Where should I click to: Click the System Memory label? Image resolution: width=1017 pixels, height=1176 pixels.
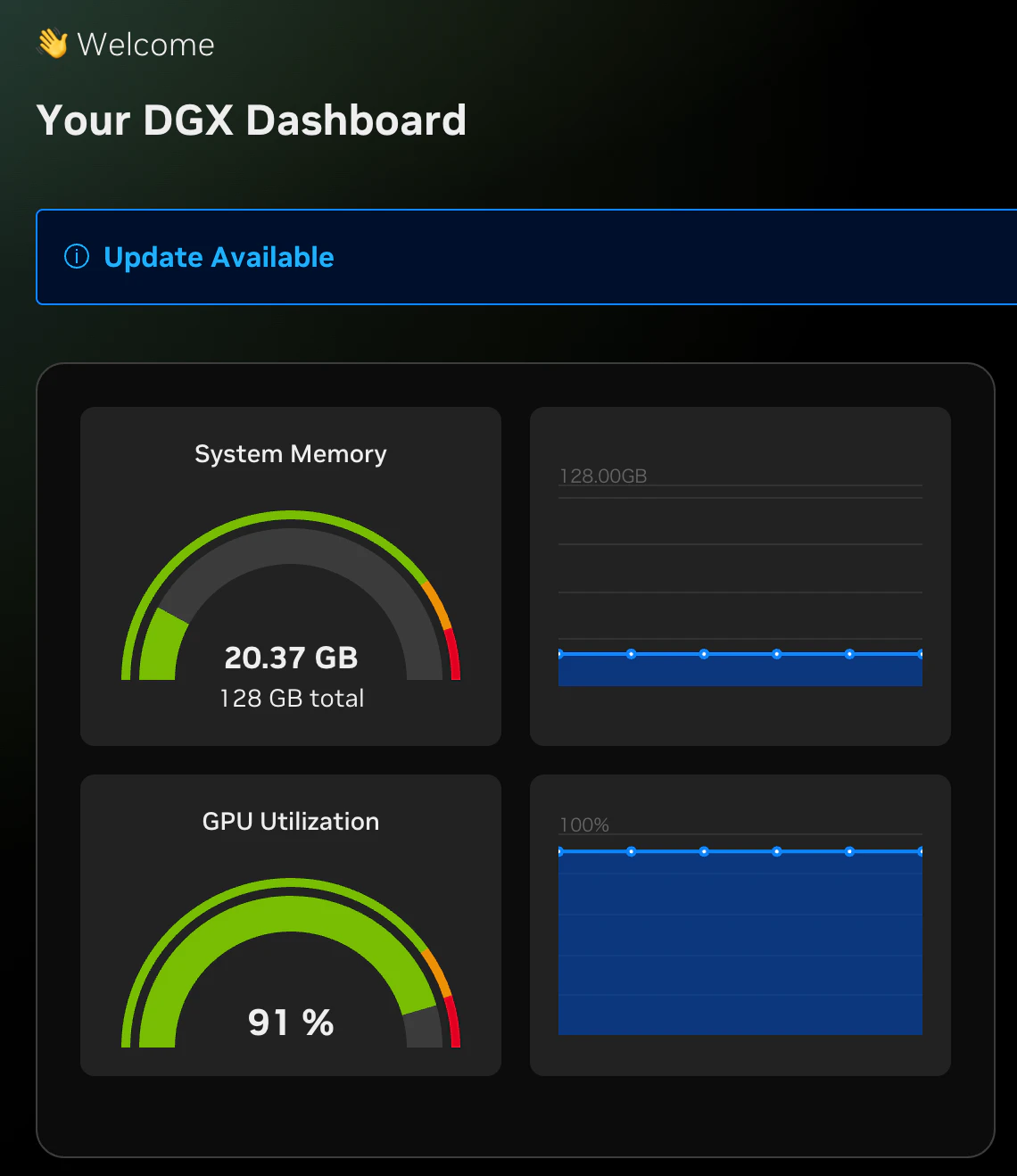[x=291, y=453]
